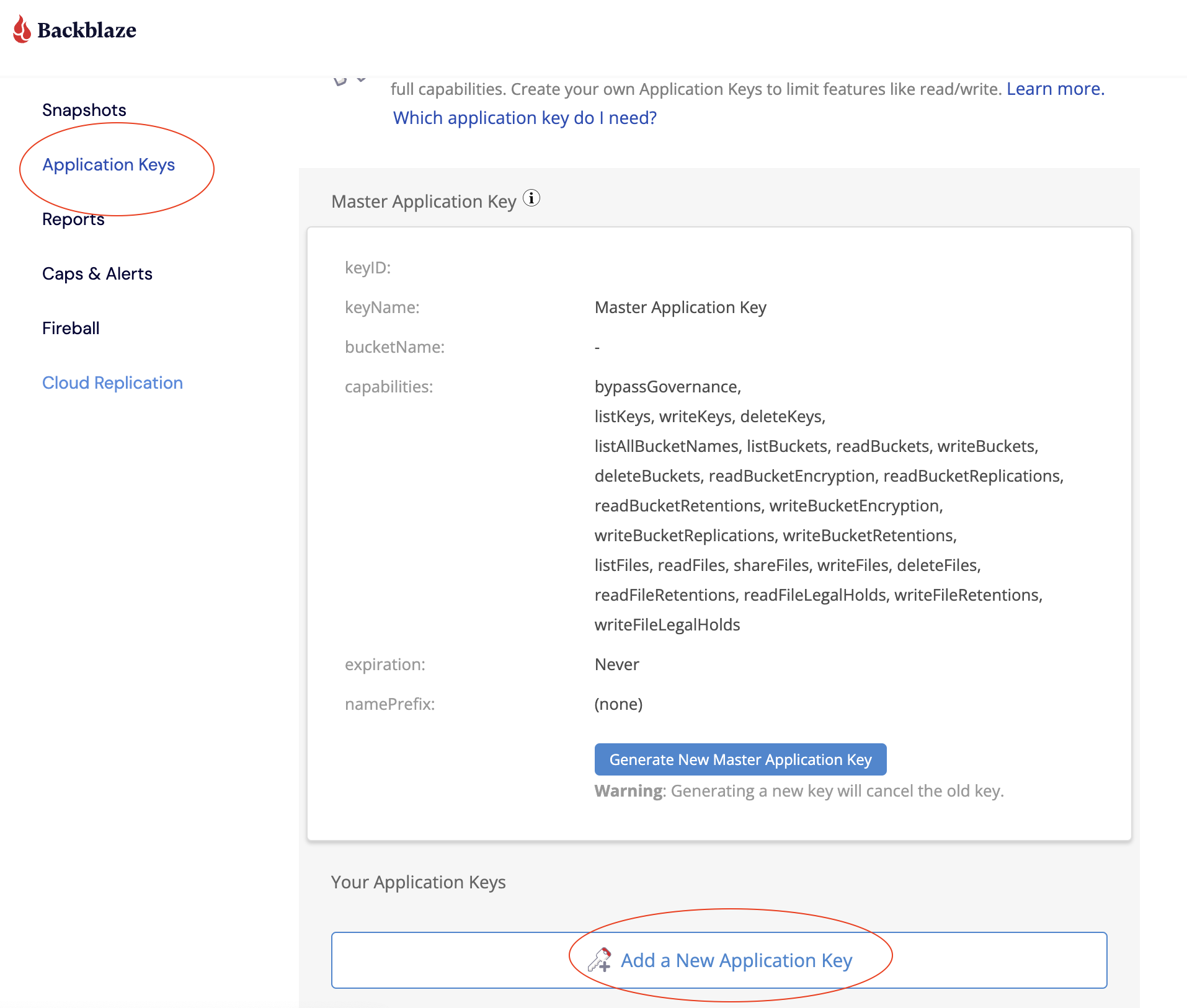Open Caps & Alerts settings

tap(97, 274)
